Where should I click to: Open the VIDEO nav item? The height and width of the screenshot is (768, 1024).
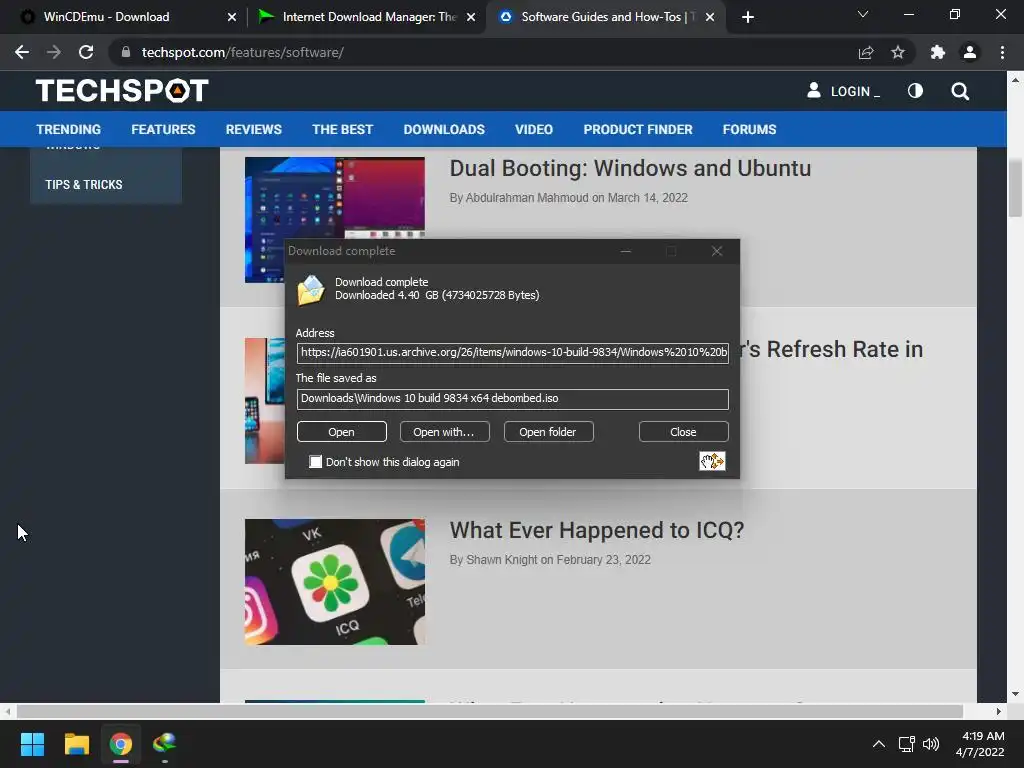tap(534, 129)
